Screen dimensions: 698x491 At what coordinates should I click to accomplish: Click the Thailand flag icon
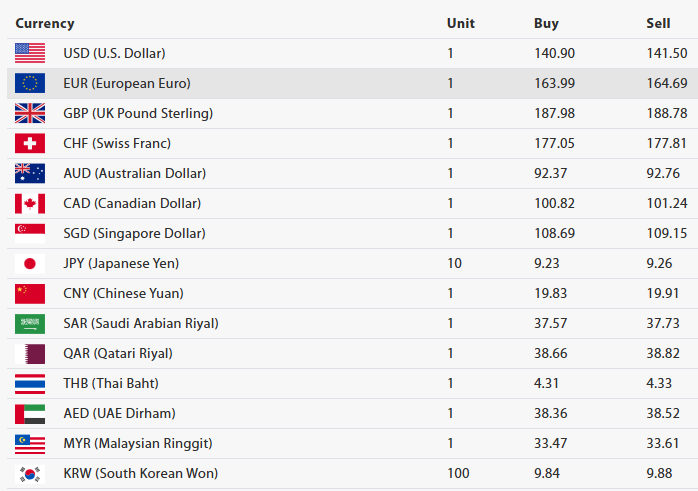[x=30, y=383]
